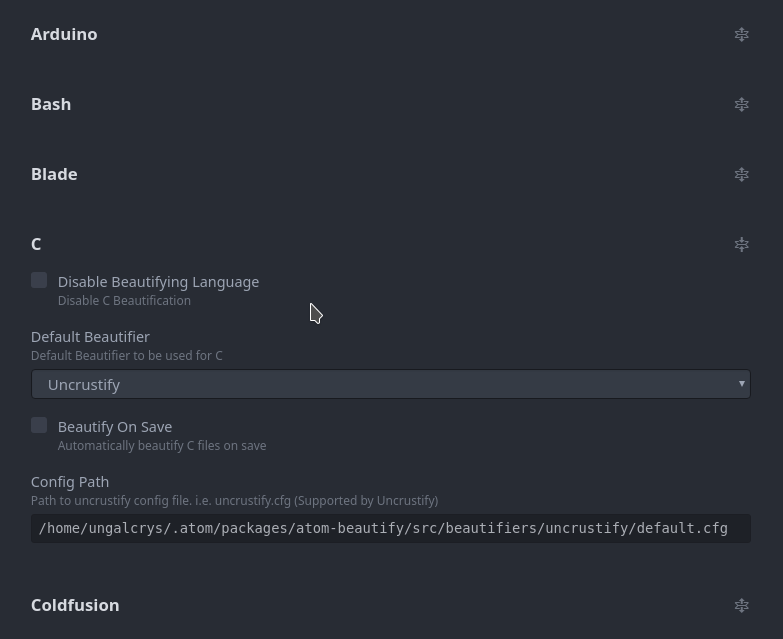Click into the Config Path text field
This screenshot has width=783, height=639.
[390, 528]
